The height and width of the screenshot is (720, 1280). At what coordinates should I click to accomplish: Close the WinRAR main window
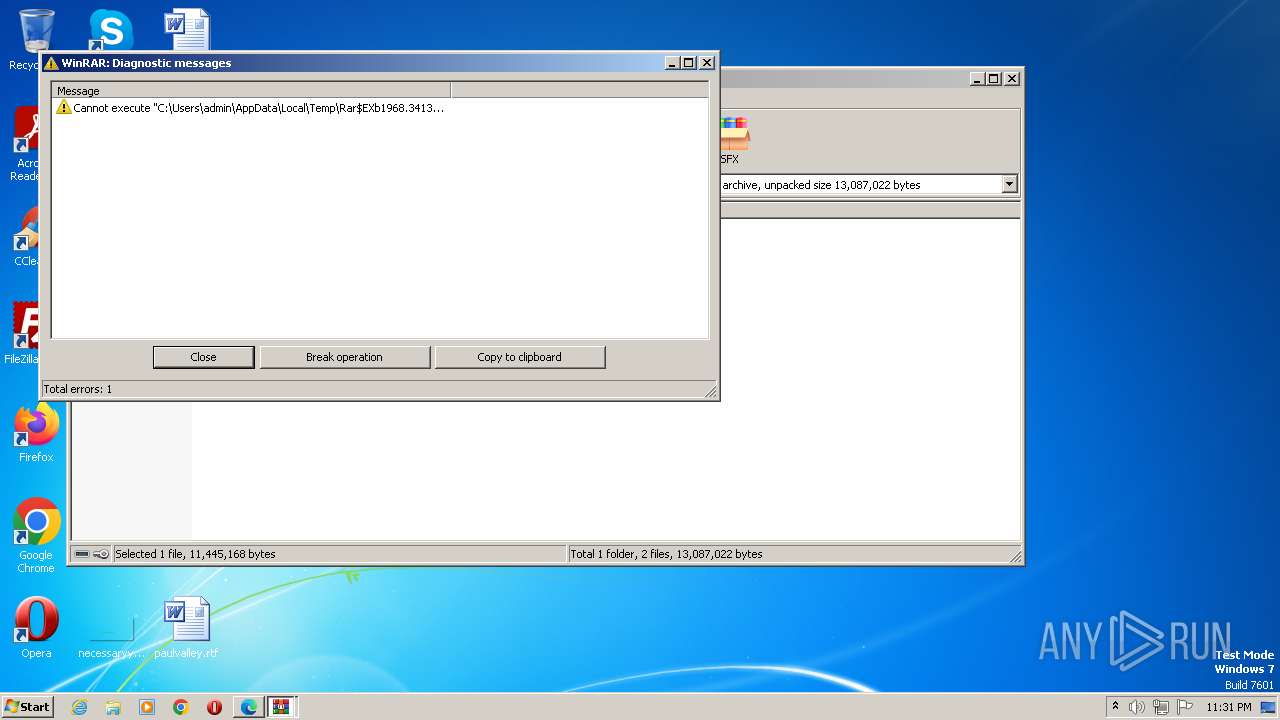tap(1011, 78)
